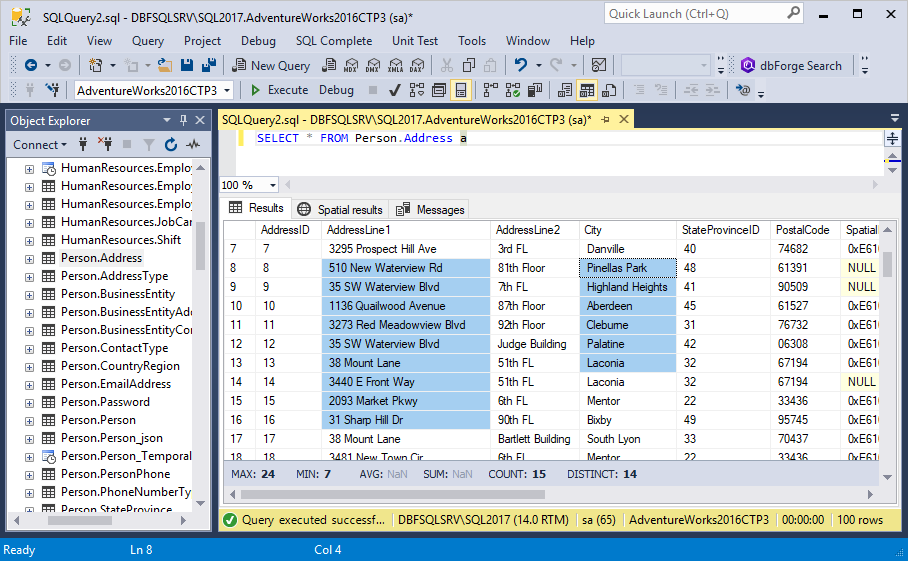
Task: Toggle Include Client Statistics
Action: coord(535,90)
